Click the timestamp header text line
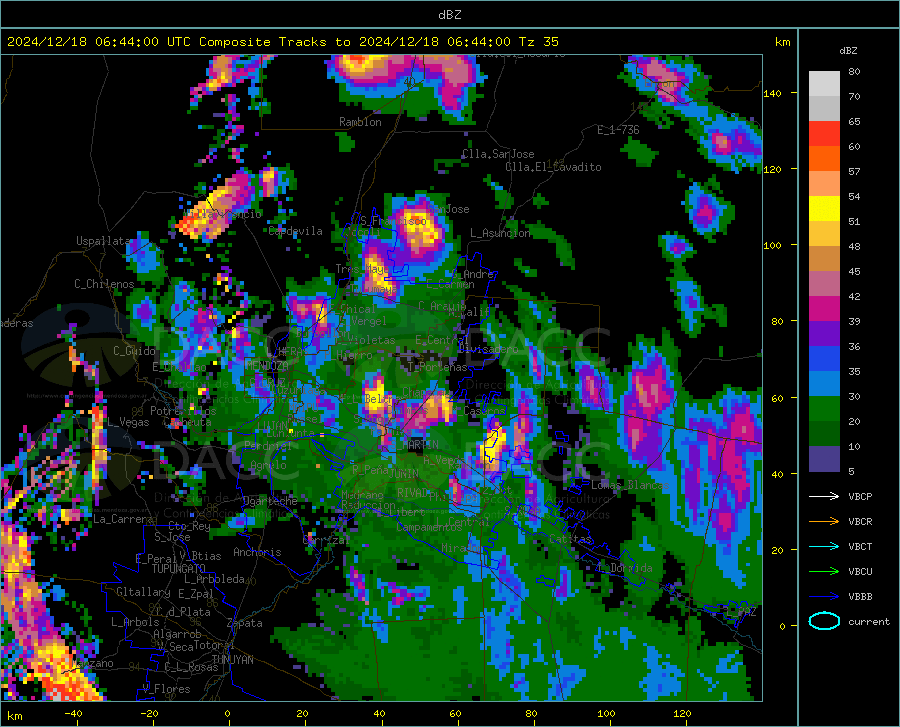This screenshot has height=727, width=900. [x=282, y=42]
